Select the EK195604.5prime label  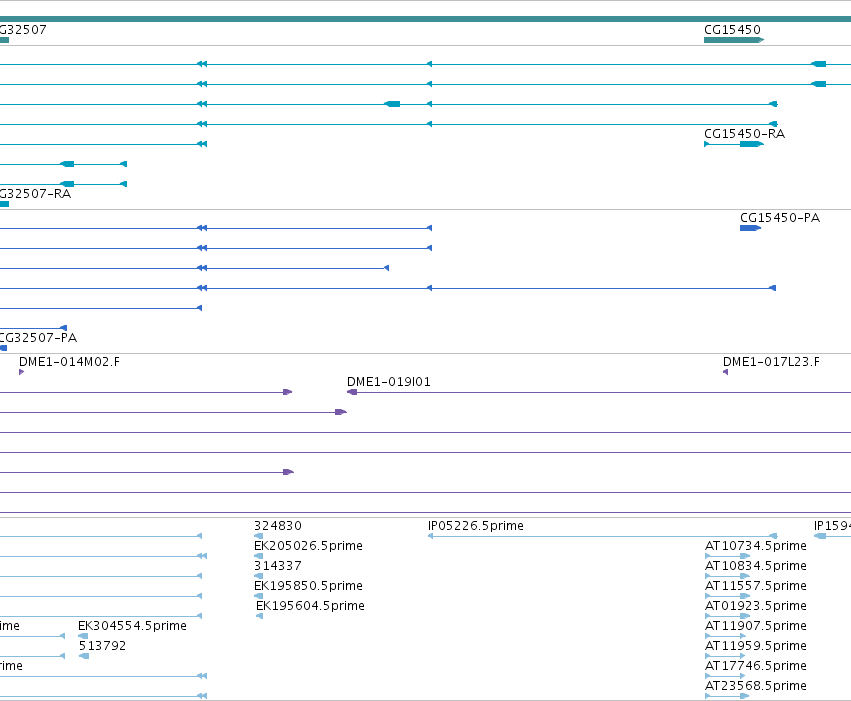[310, 606]
